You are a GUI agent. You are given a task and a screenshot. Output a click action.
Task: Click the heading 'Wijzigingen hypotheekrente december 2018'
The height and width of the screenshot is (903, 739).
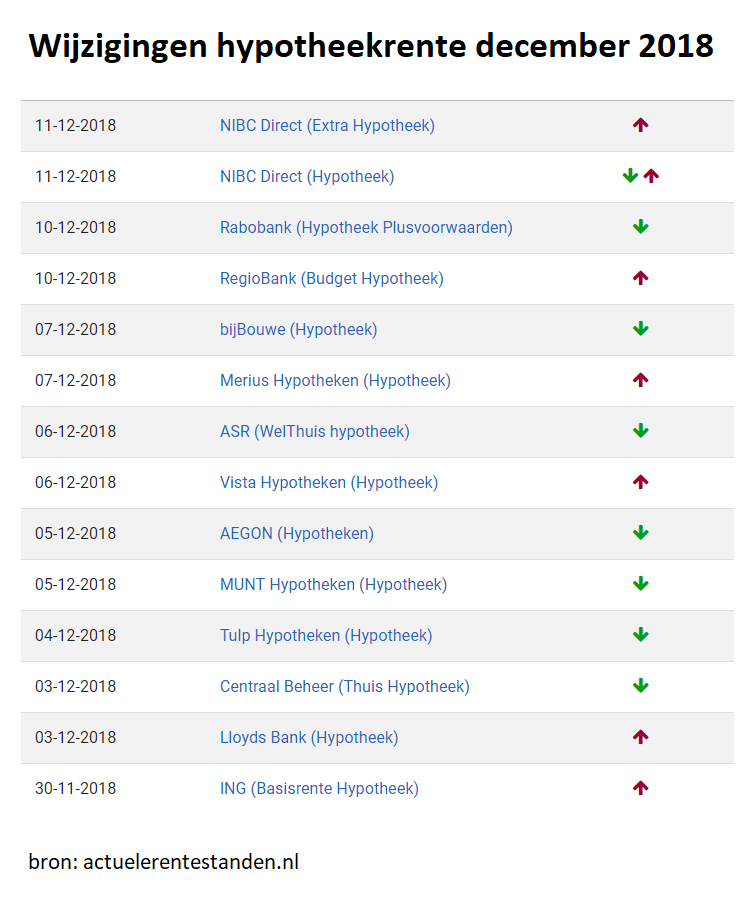pyautogui.click(x=371, y=47)
